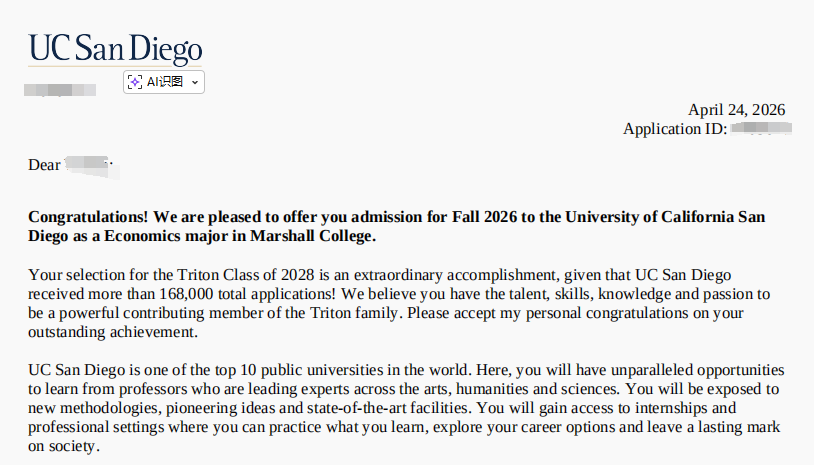
Task: Click the UC San Diego logo
Action: (115, 48)
